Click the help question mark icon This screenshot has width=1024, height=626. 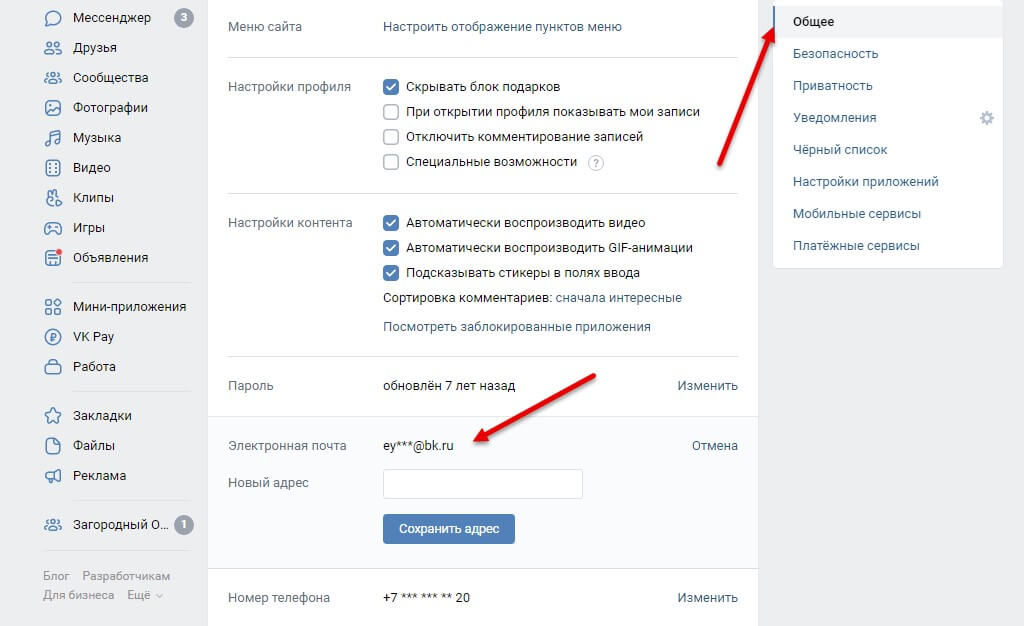[596, 163]
